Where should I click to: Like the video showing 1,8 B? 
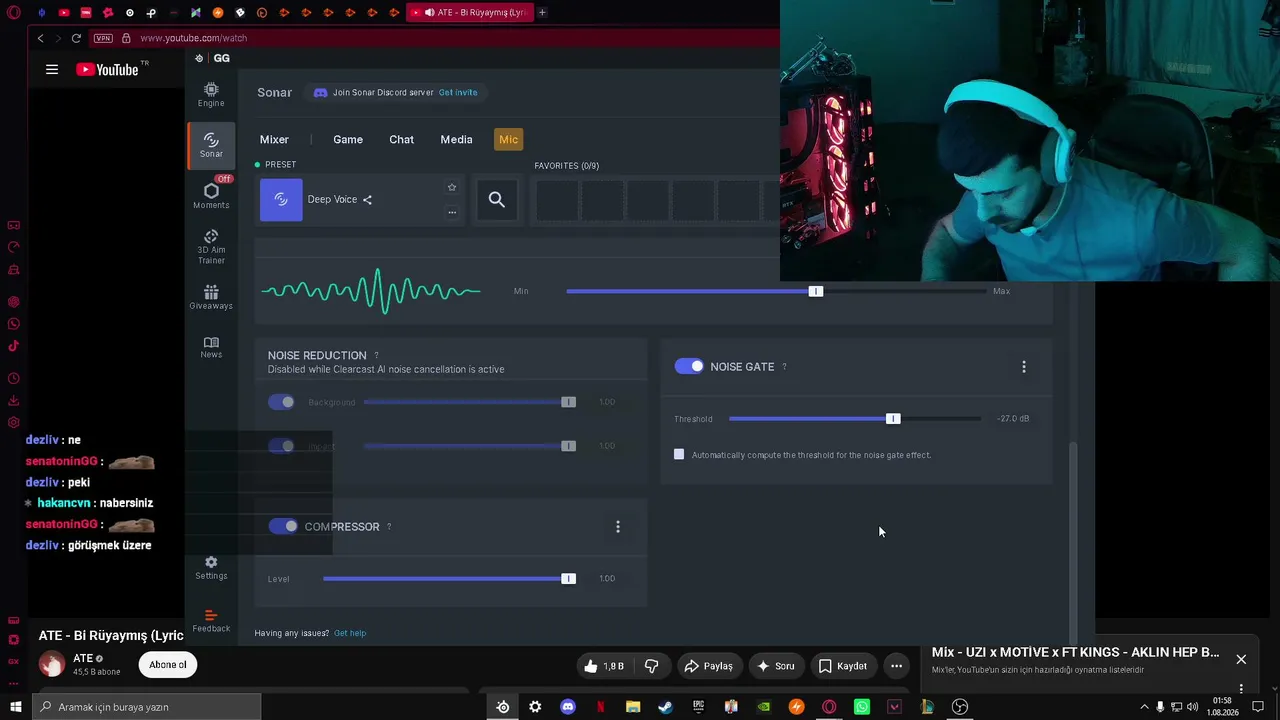(605, 666)
